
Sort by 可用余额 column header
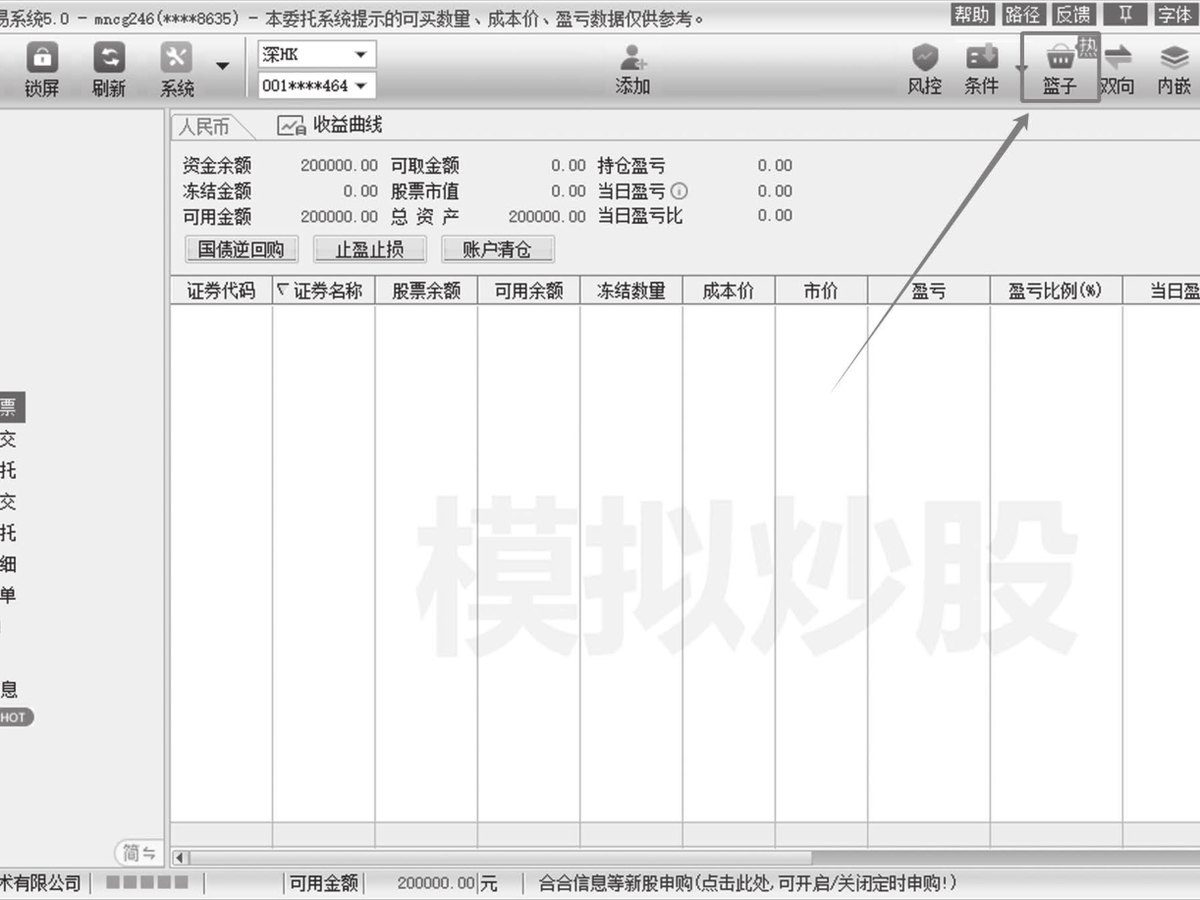click(529, 291)
